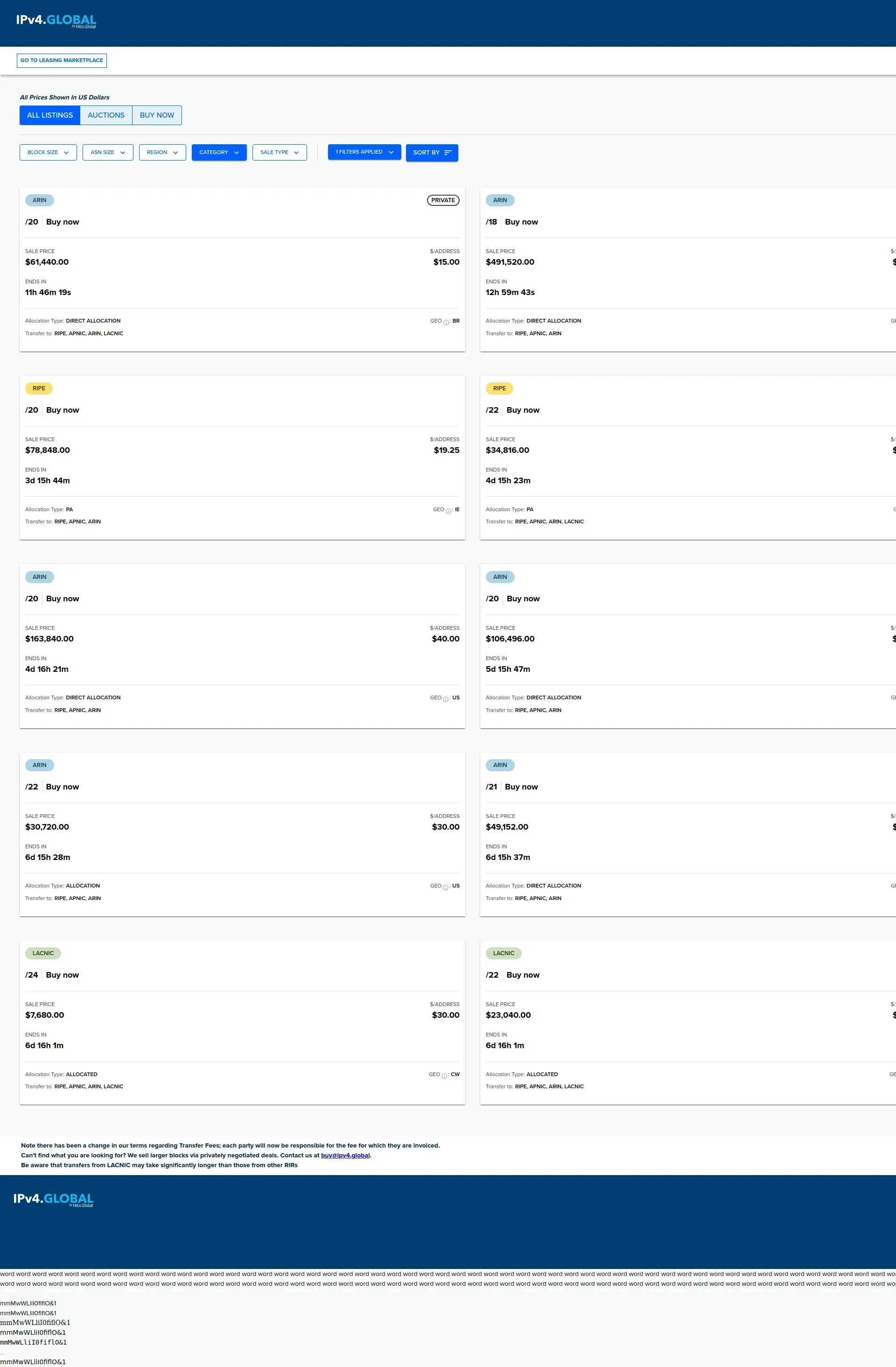Click the buy@ipv4.global email link
896x1367 pixels.
point(345,1155)
